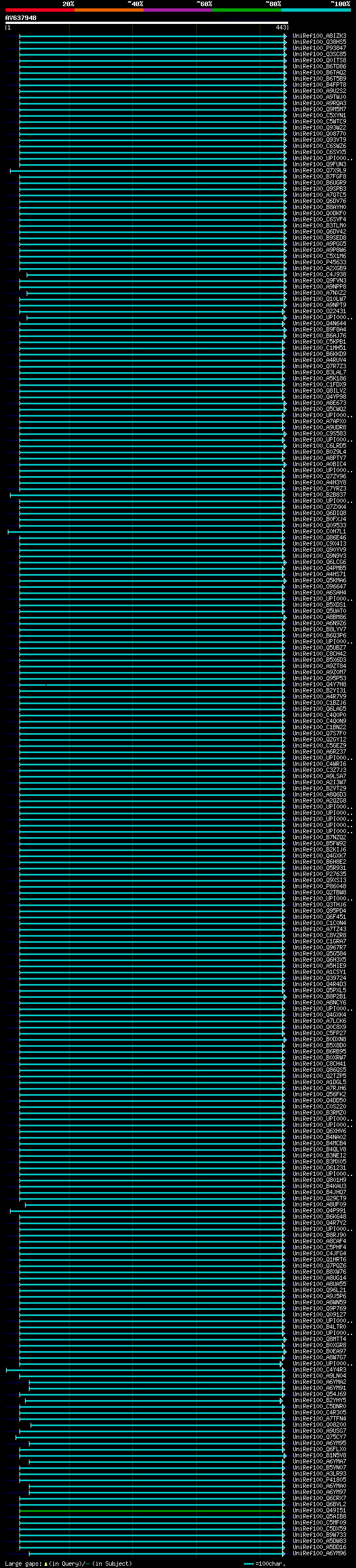
Task: Click hit UniRef100_P45633
Action: 319,263
